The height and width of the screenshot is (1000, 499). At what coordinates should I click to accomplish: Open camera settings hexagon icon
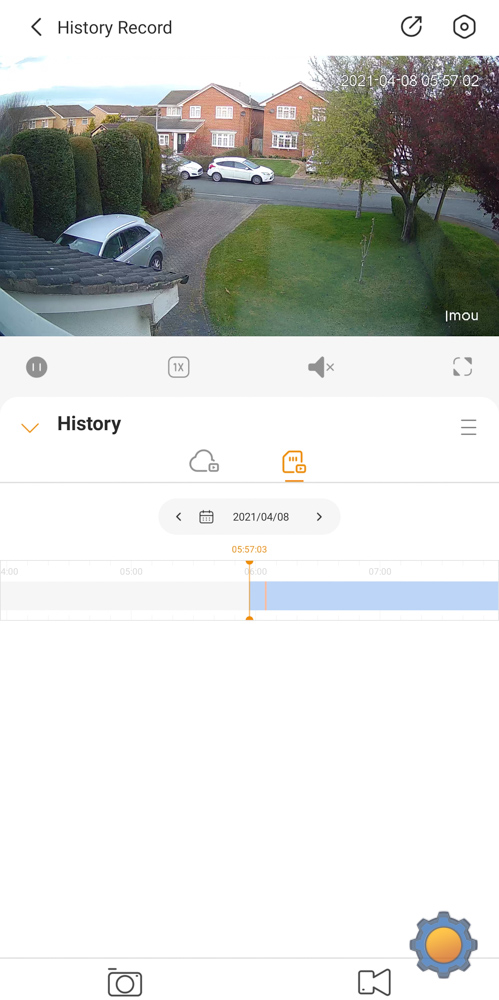pyautogui.click(x=464, y=27)
